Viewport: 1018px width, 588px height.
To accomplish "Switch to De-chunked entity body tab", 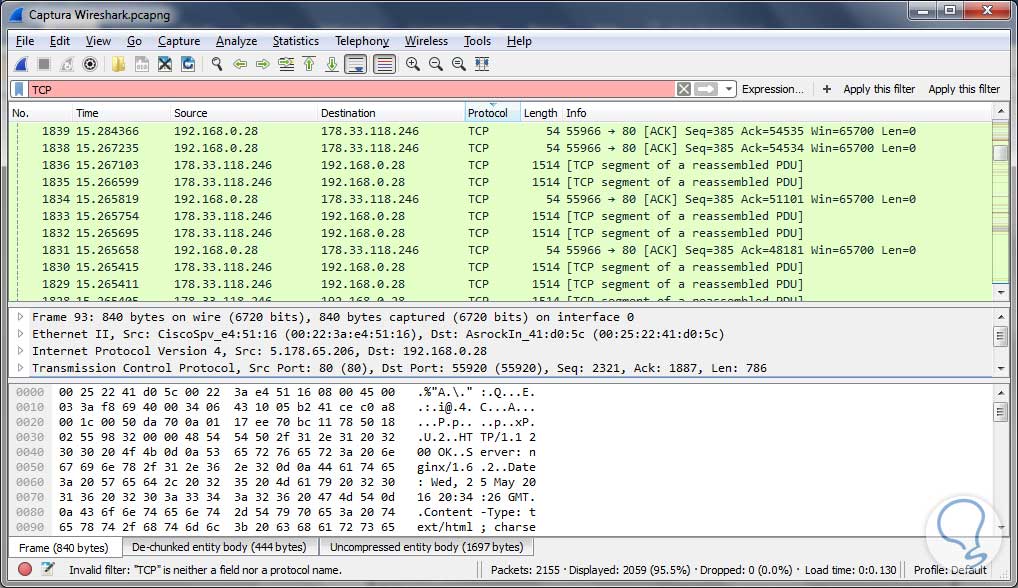I will click(219, 547).
